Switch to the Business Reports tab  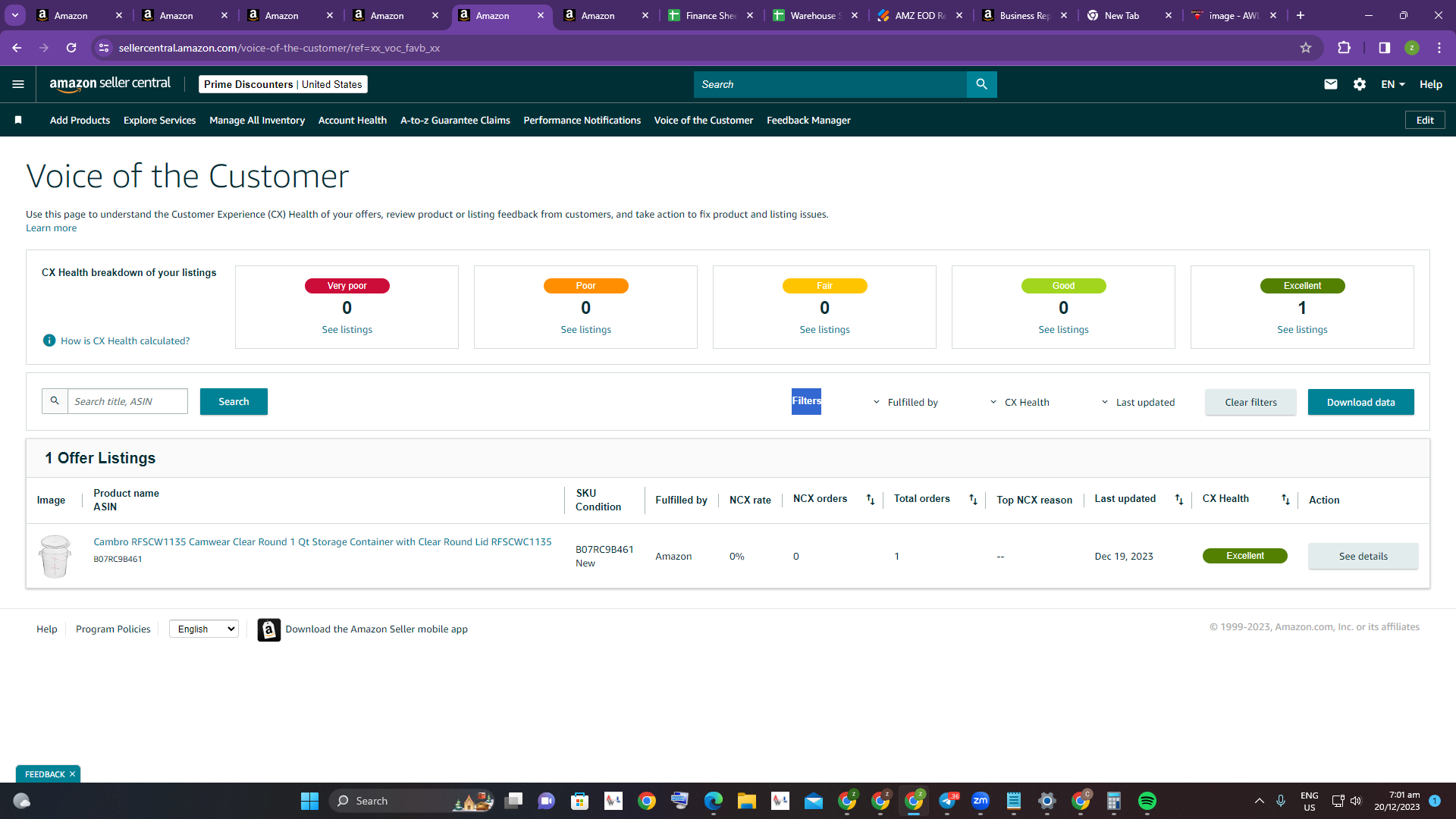point(1024,15)
